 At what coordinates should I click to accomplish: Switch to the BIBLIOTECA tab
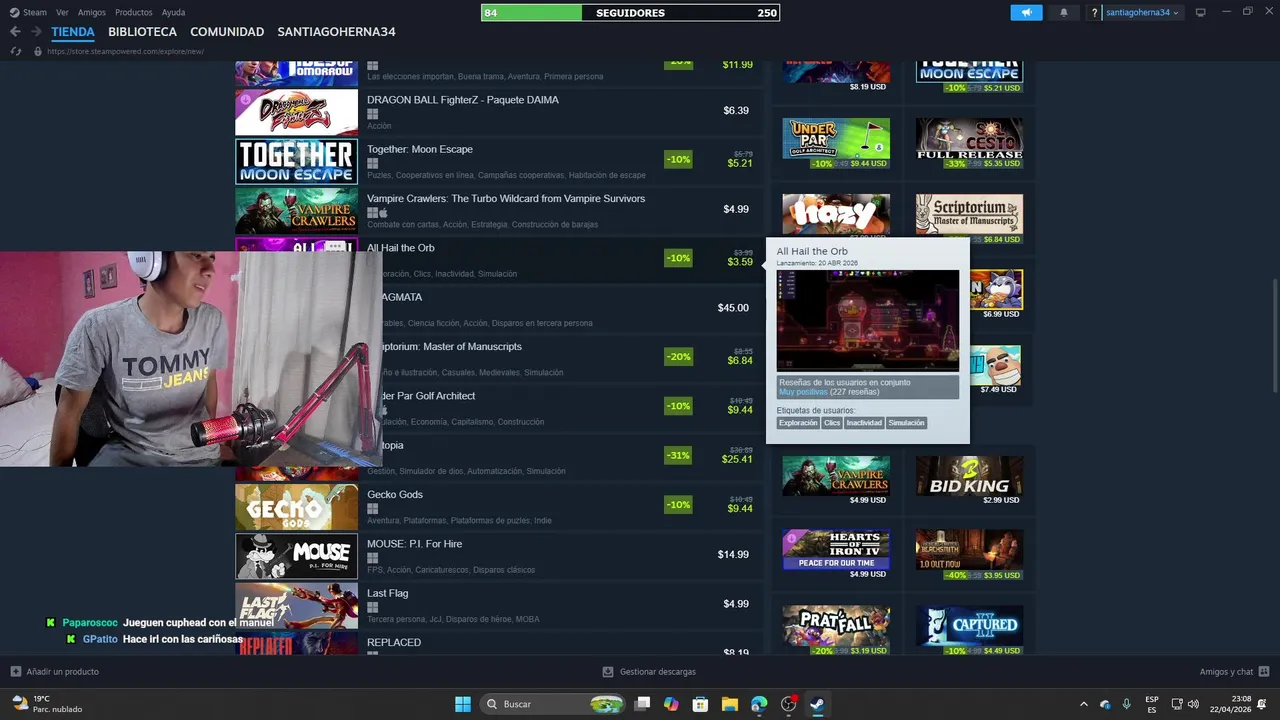pyautogui.click(x=142, y=32)
